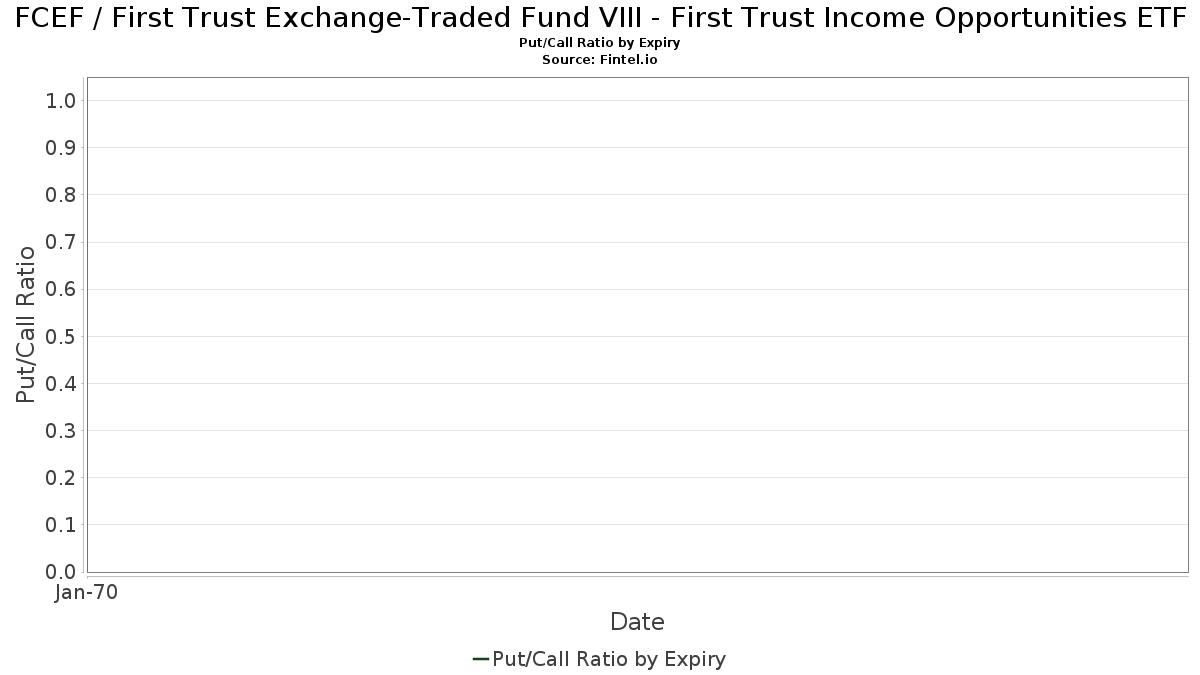Click the 'Put/Call Ratio by Expiry' subtitle

[600, 43]
